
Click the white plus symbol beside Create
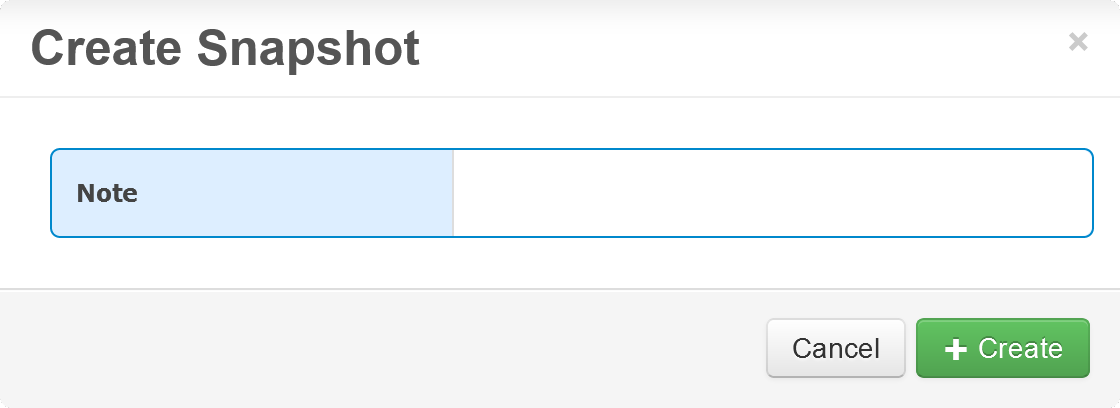coord(956,349)
